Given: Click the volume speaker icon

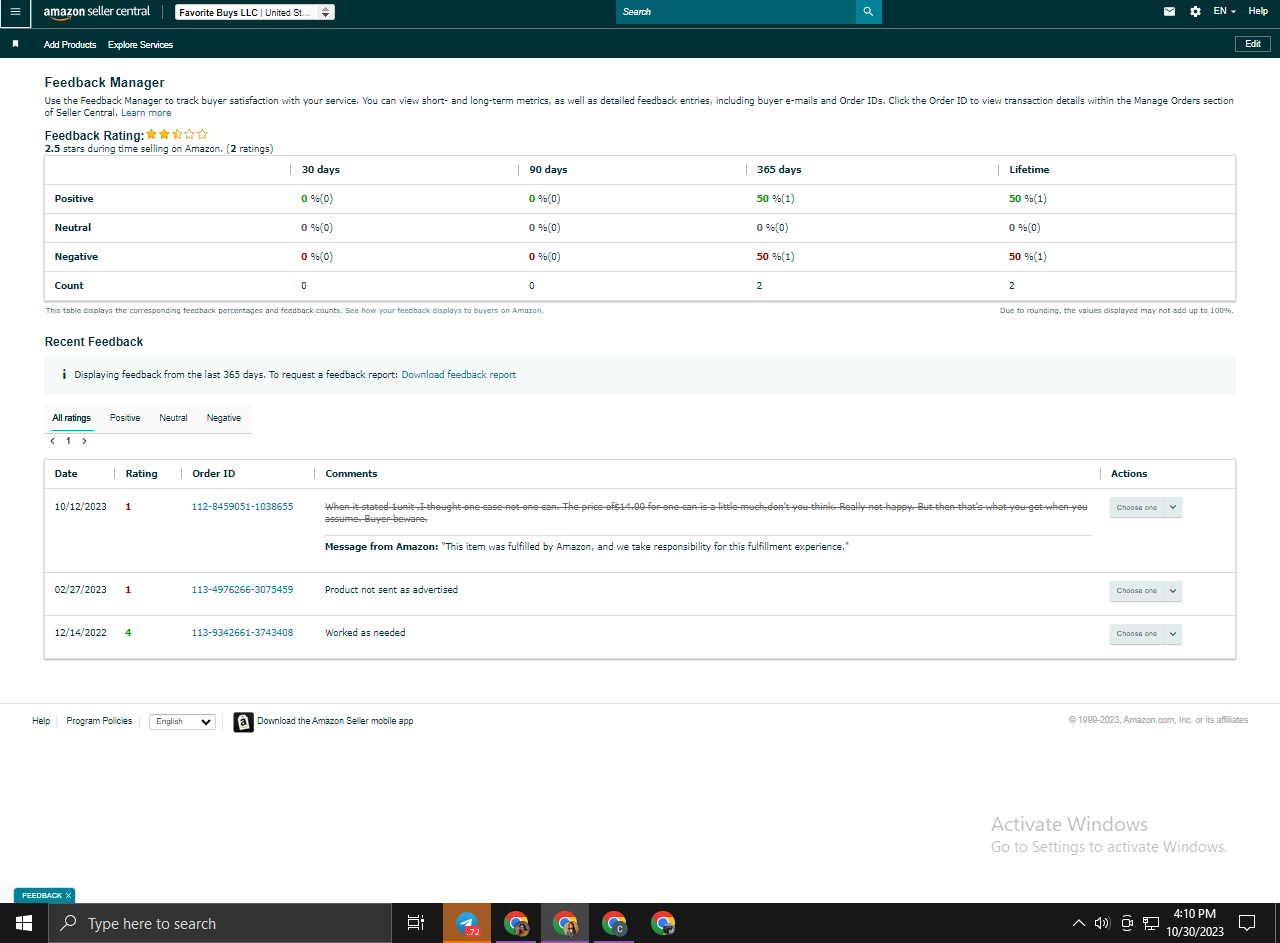Looking at the screenshot, I should [1102, 923].
